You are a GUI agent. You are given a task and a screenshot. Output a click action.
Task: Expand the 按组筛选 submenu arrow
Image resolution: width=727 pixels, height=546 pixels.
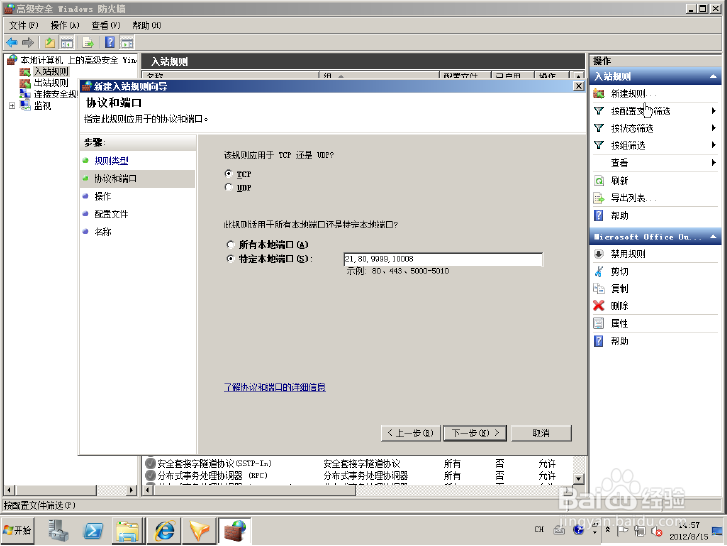click(714, 145)
